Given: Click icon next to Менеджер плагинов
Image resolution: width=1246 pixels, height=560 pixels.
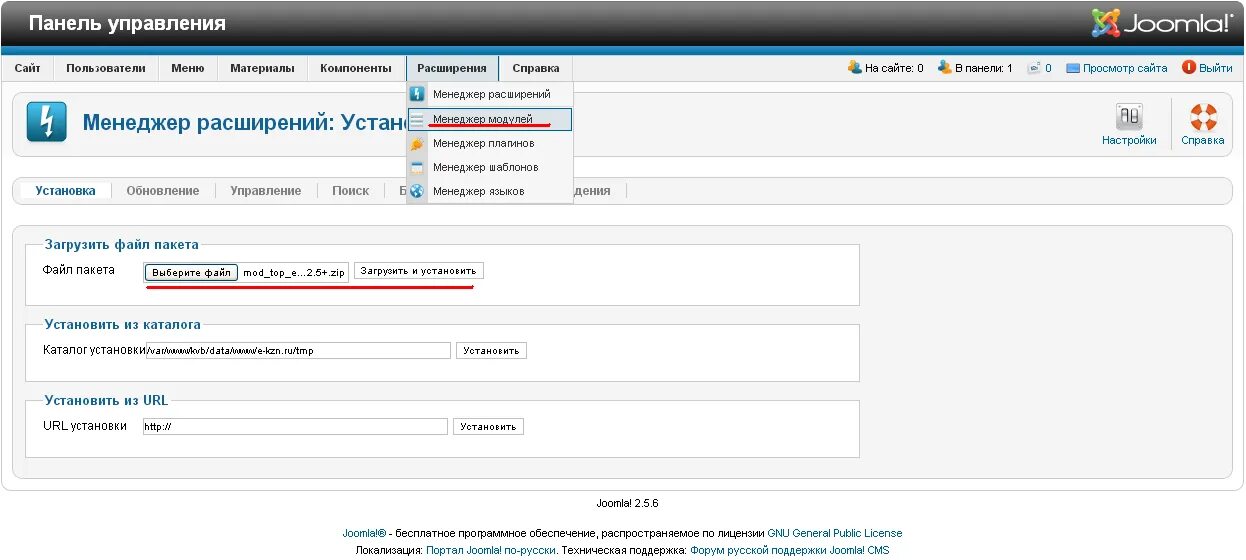Looking at the screenshot, I should tap(417, 143).
